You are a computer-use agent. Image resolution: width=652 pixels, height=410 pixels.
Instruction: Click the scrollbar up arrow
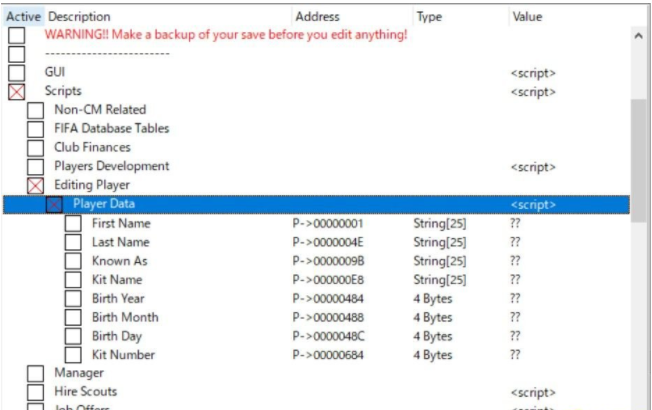[x=638, y=36]
